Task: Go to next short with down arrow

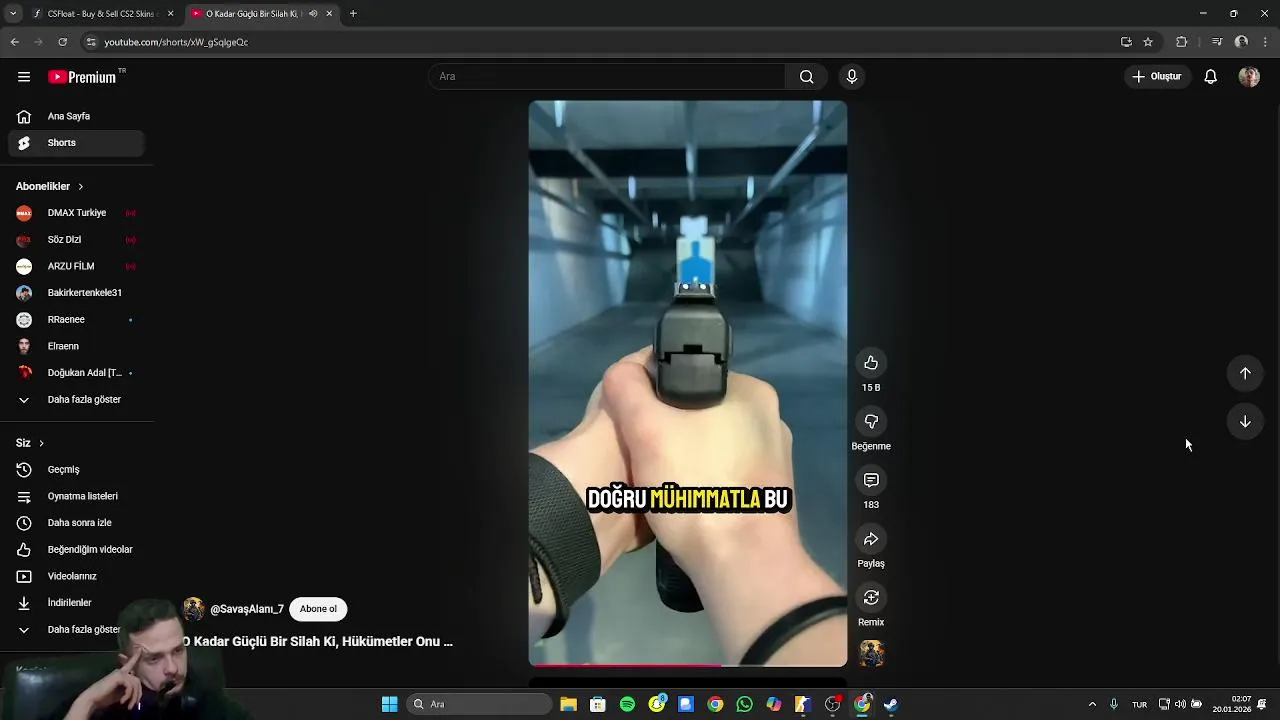Action: tap(1245, 422)
